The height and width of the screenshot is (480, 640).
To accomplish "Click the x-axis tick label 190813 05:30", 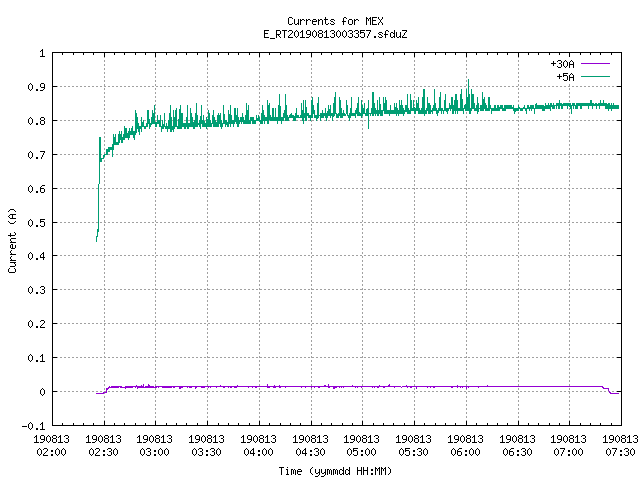I will [413, 445].
